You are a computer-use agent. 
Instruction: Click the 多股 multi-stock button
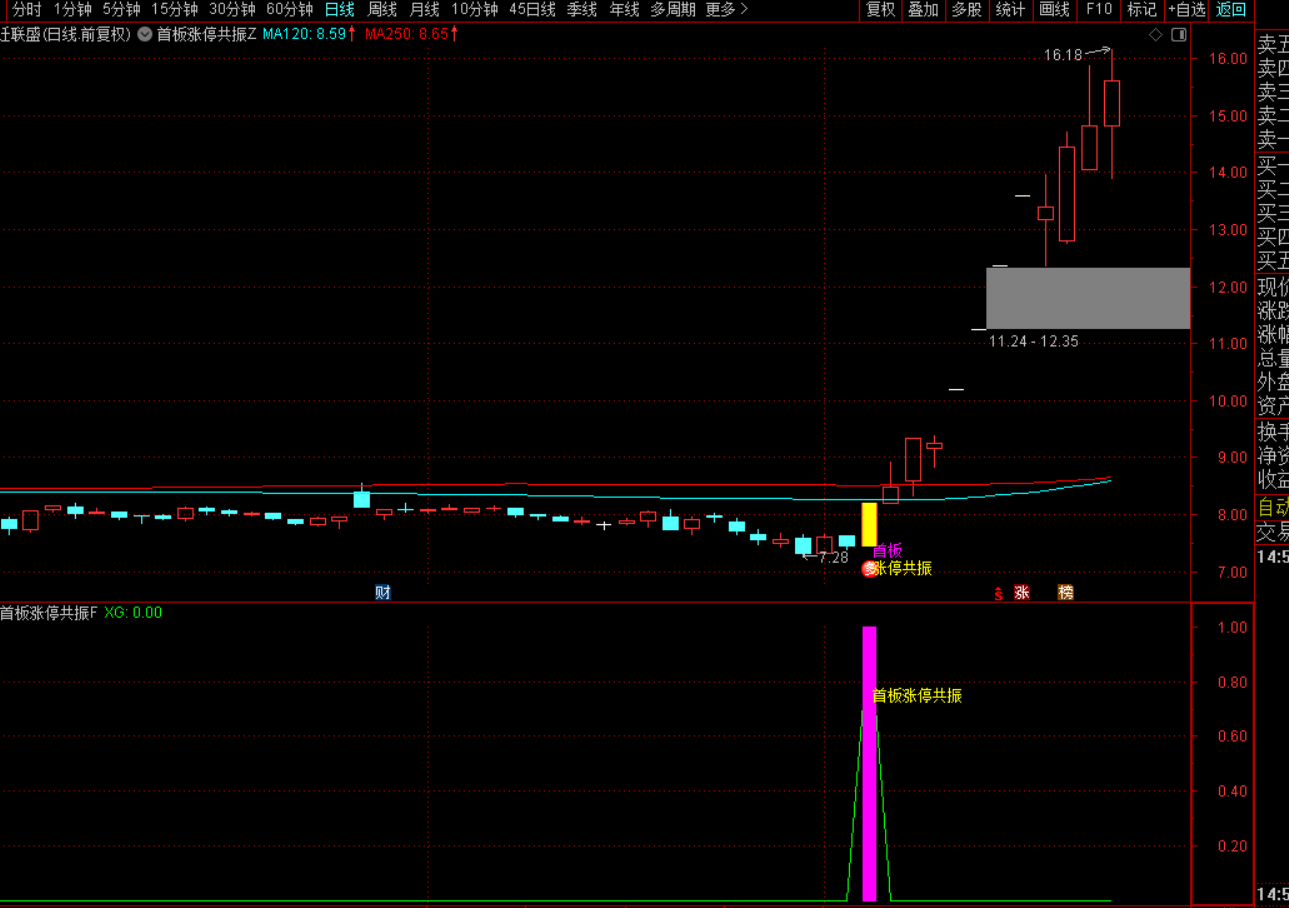coord(966,10)
